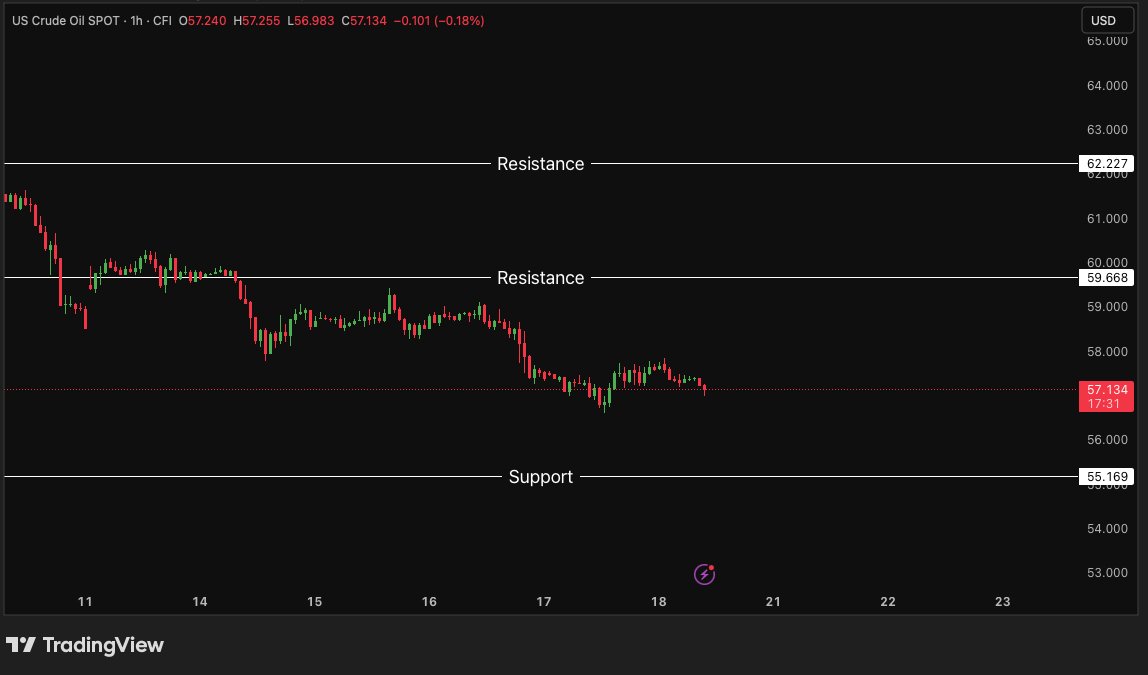
Task: Click the purple lightning event icon
Action: coord(704,574)
